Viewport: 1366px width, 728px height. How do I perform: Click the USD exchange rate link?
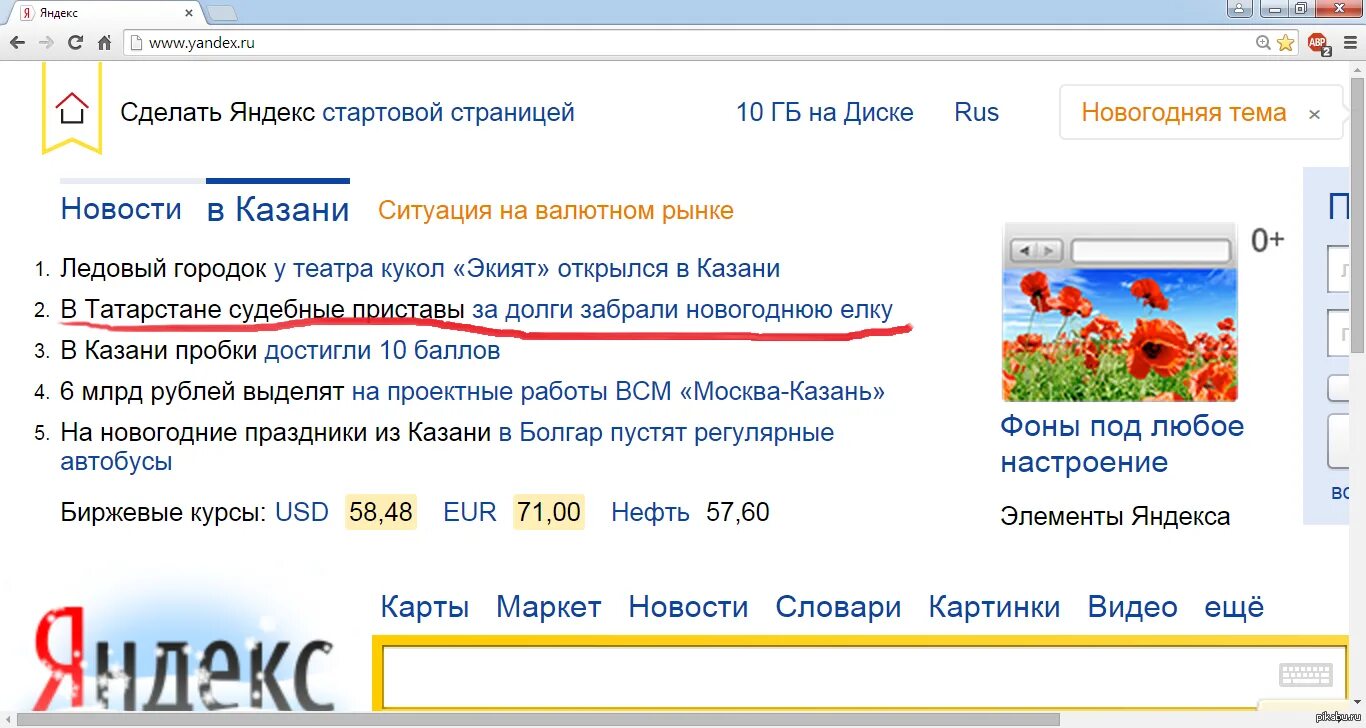pyautogui.click(x=302, y=513)
